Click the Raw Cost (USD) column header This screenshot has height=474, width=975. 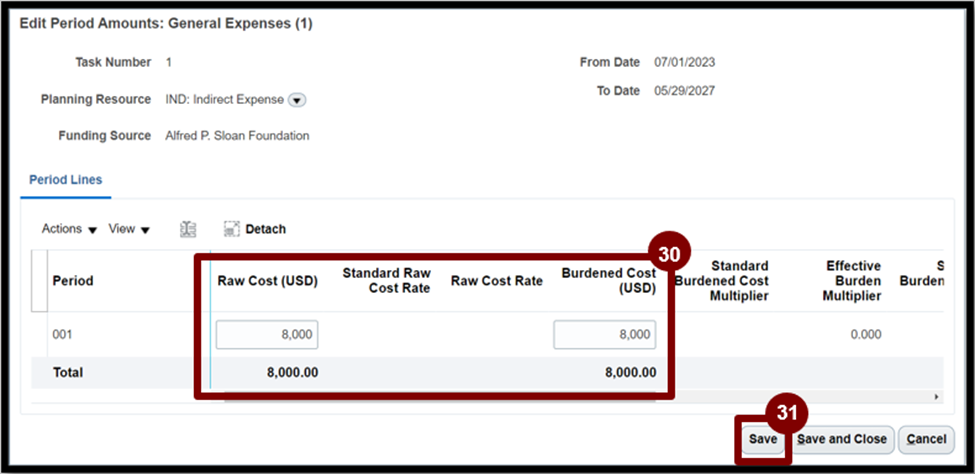(267, 281)
